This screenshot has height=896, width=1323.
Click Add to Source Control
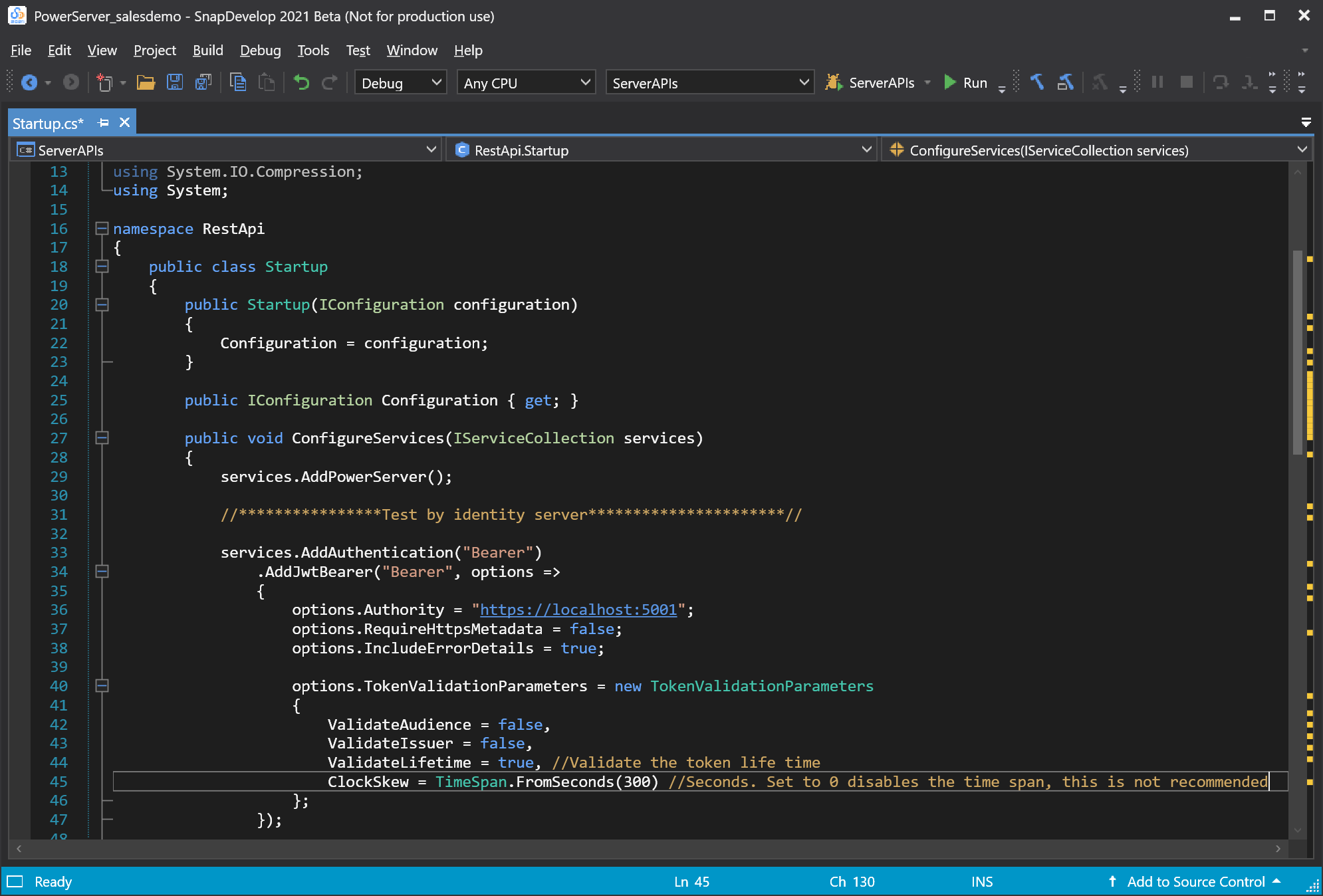(x=1195, y=881)
